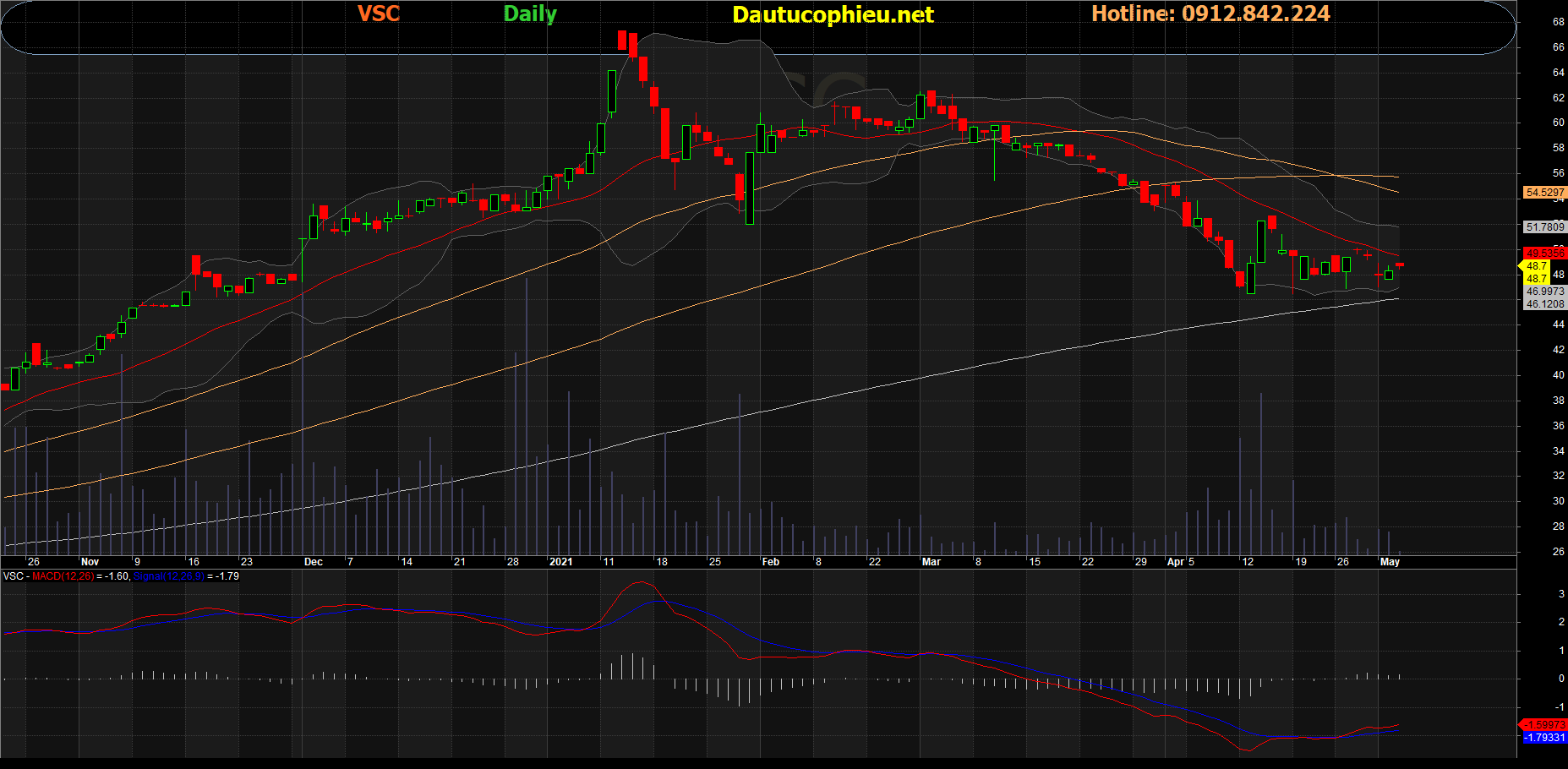The height and width of the screenshot is (769, 1568).
Task: Click the 34 price axis label
Action: click(1559, 451)
